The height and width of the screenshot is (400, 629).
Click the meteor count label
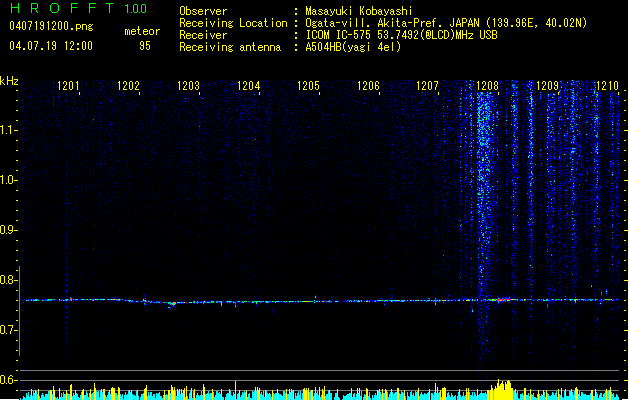tap(142, 31)
